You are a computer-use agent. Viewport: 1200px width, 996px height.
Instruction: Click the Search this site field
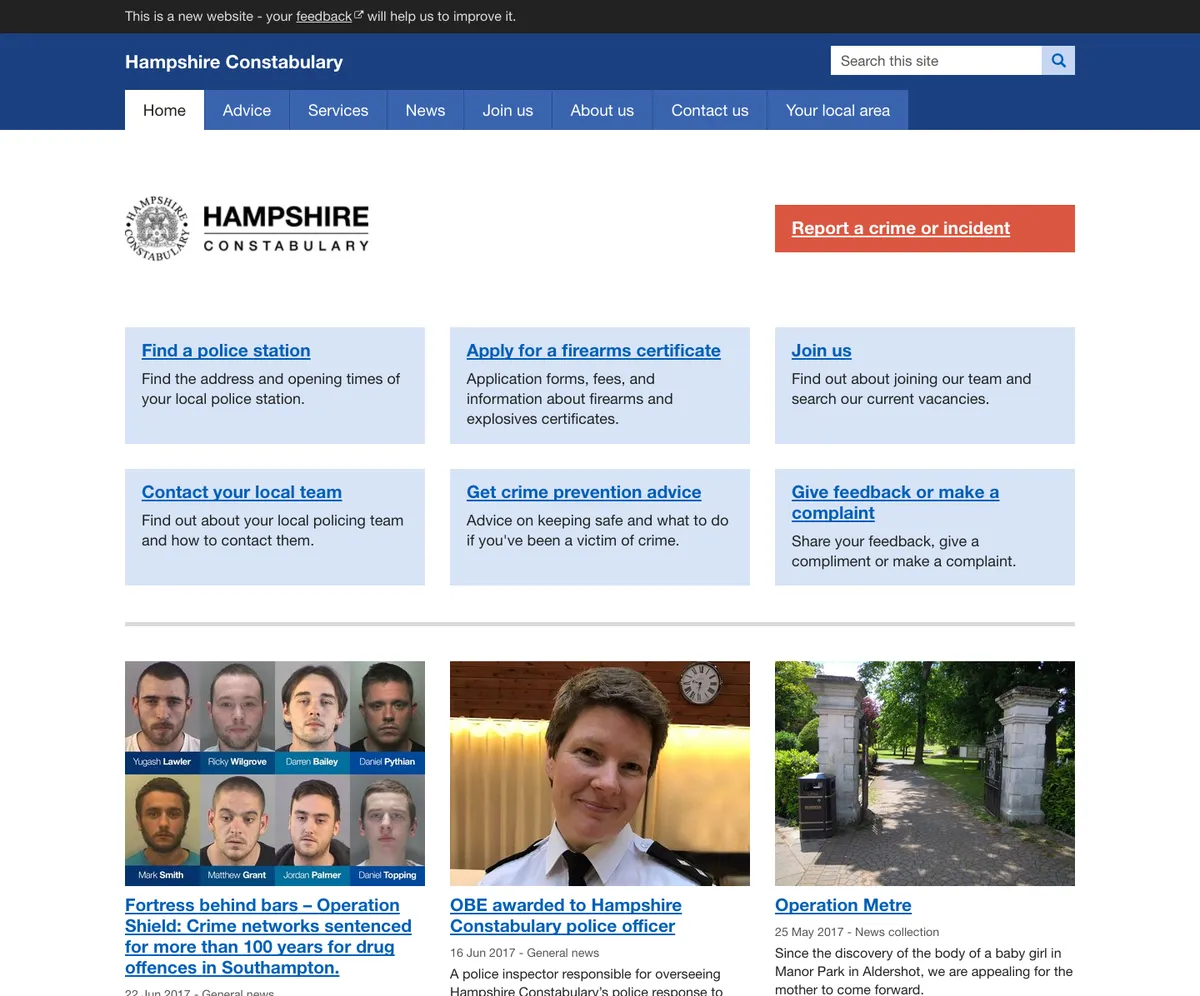click(936, 61)
